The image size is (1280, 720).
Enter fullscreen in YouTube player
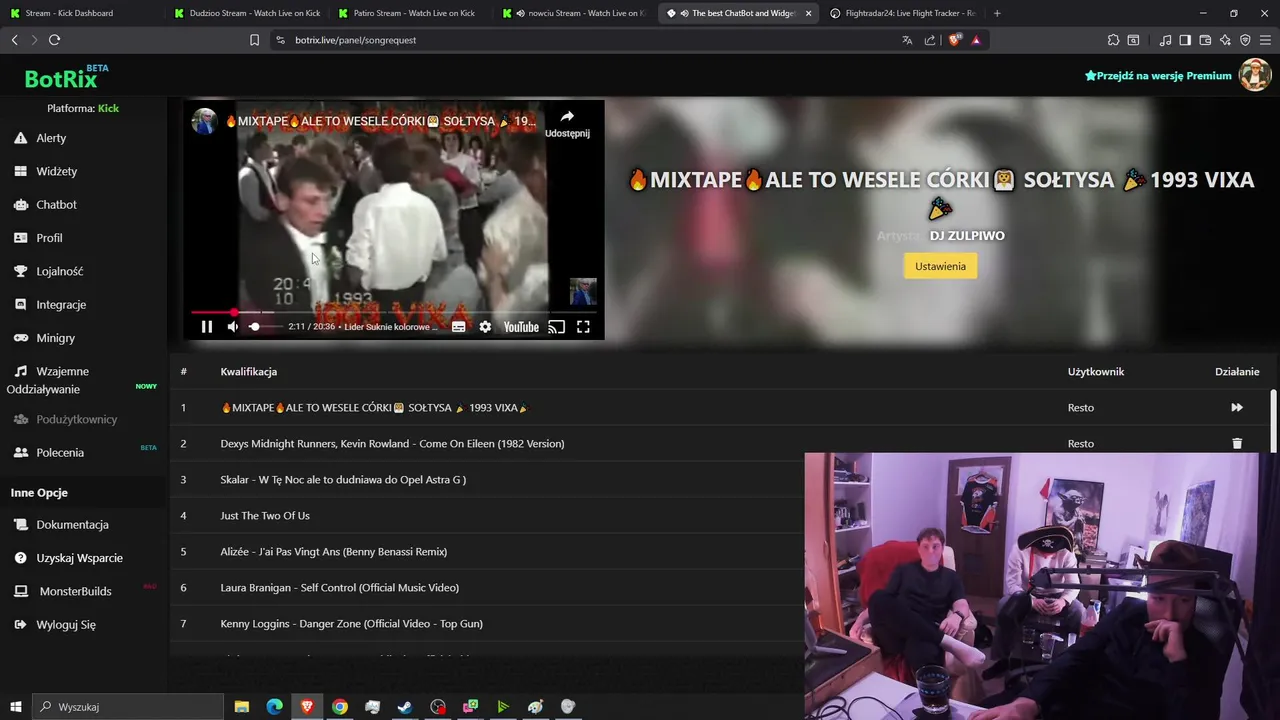pos(583,327)
